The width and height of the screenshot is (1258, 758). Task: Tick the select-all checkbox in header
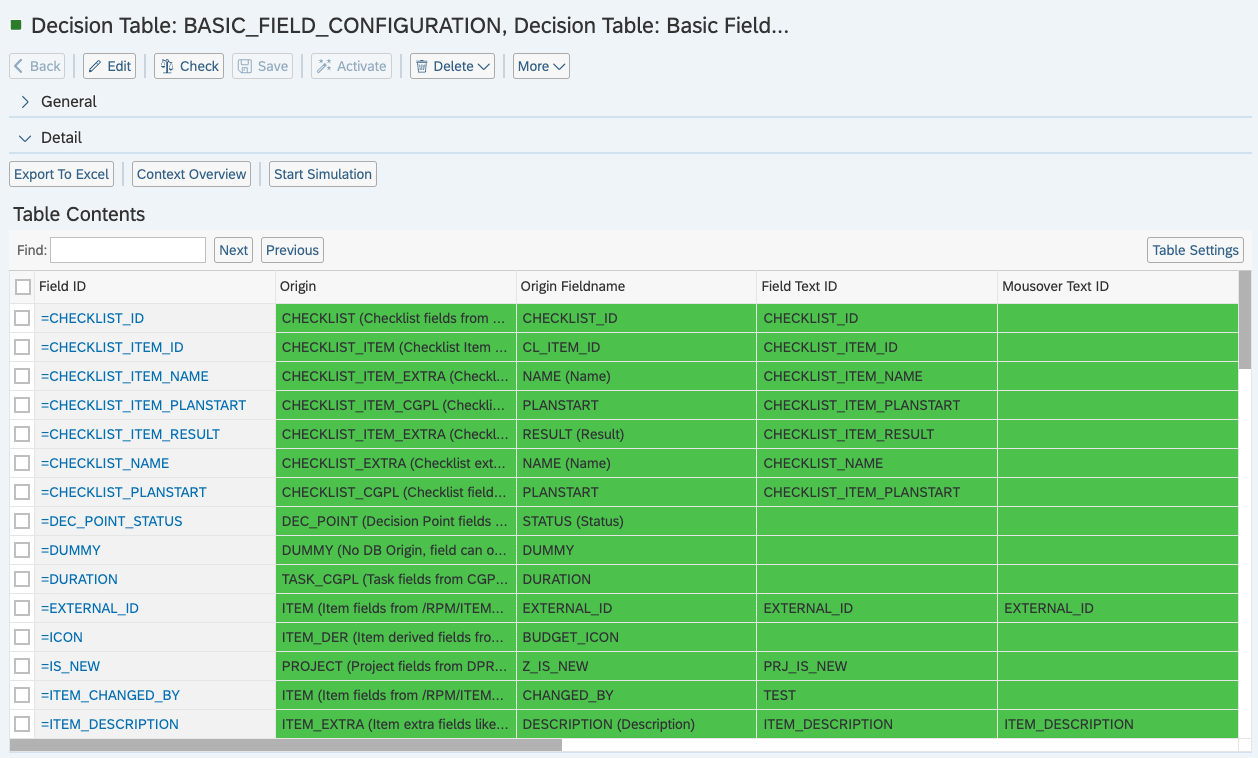pos(22,287)
